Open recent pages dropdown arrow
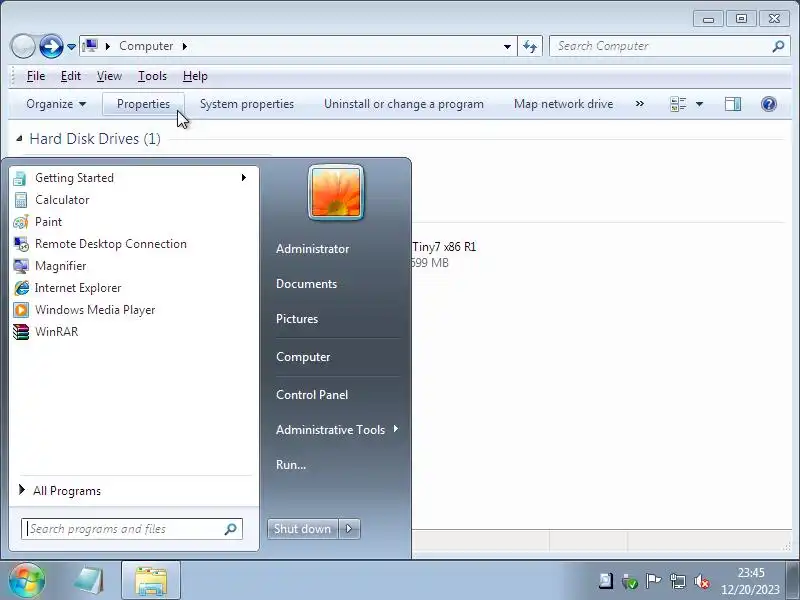The height and width of the screenshot is (600, 800). (x=71, y=47)
